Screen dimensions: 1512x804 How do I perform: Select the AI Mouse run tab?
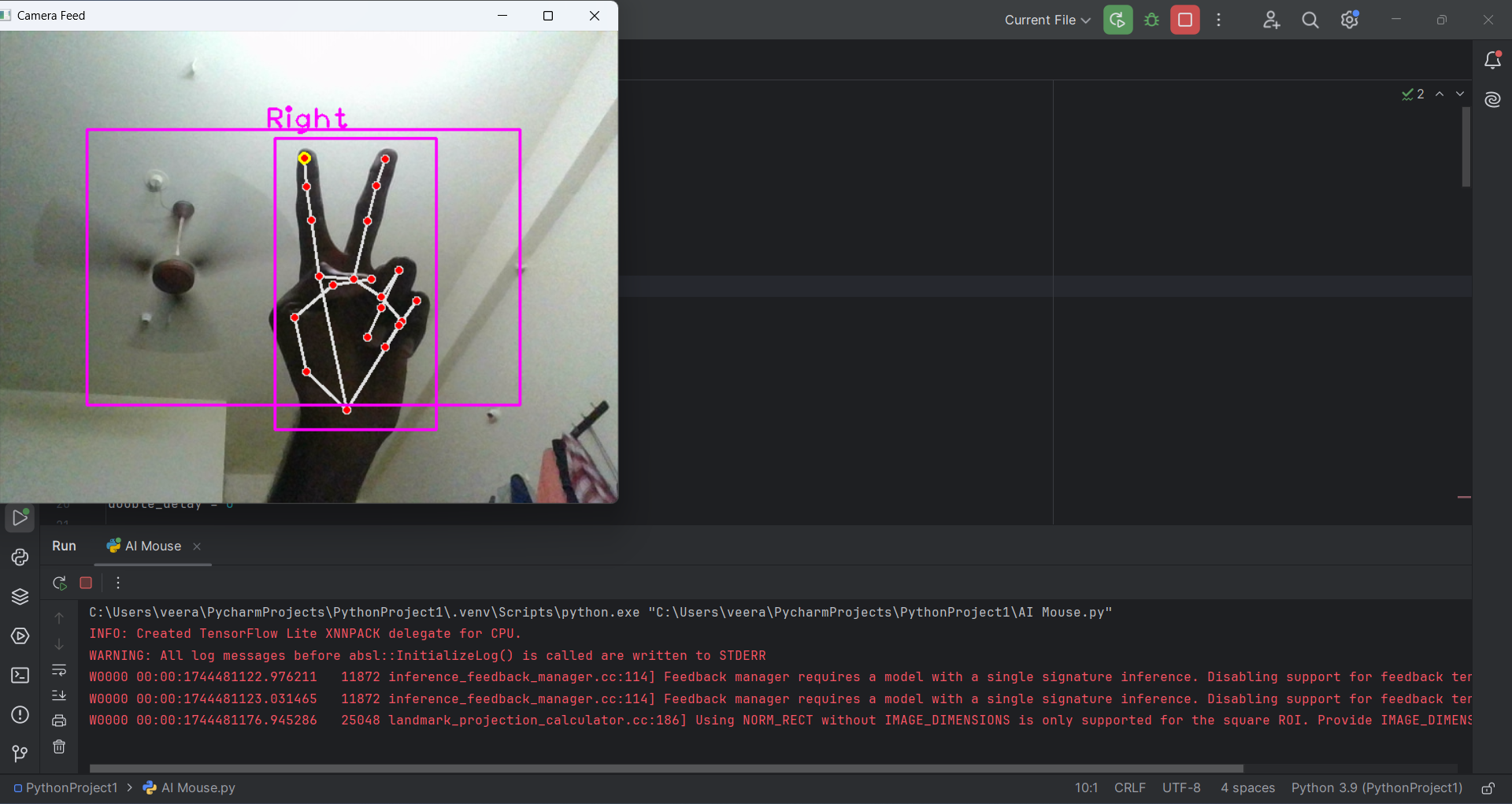153,546
